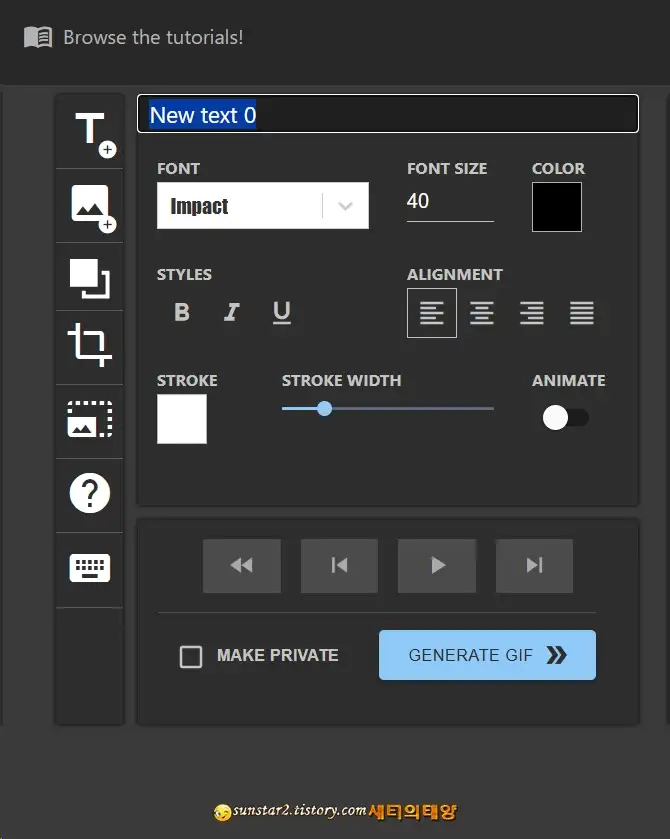Viewport: 670px width, 839px height.
Task: Select center text alignment
Action: pyautogui.click(x=482, y=313)
